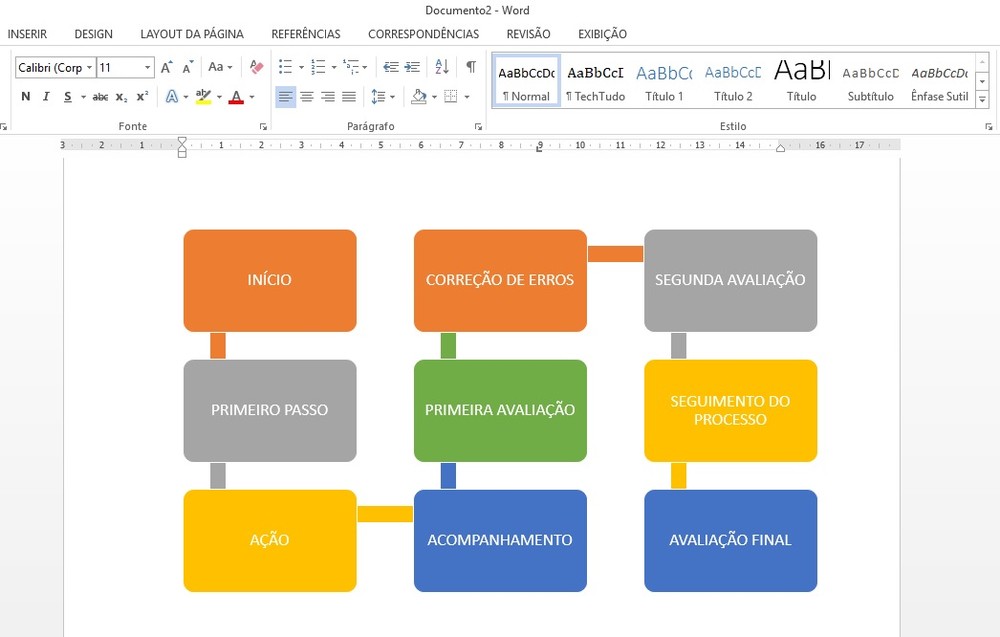Open the Sort (AZ) tool
This screenshot has height=637, width=1000.
tap(441, 68)
